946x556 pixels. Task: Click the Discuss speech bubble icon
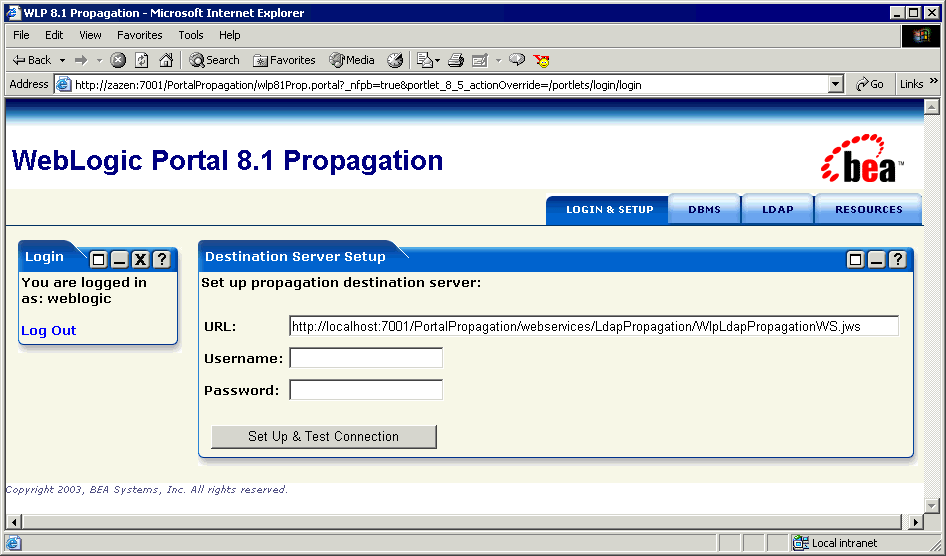517,59
